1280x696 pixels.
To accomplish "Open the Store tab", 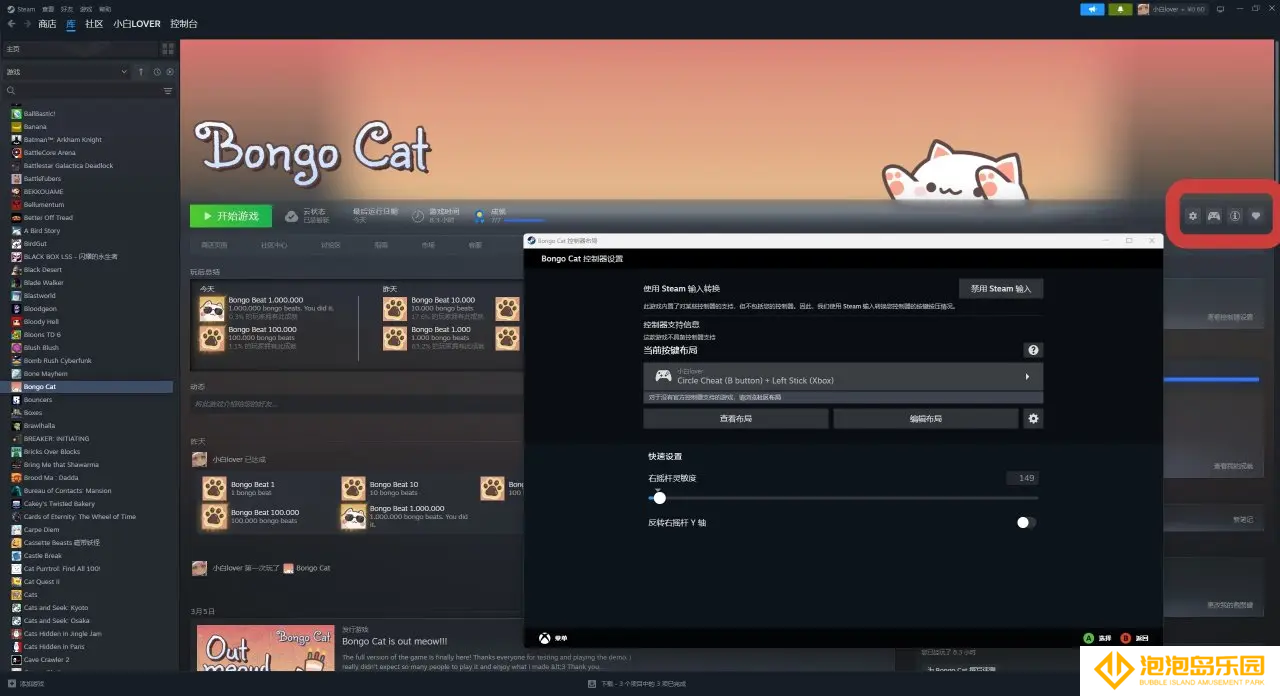I will pos(47,24).
